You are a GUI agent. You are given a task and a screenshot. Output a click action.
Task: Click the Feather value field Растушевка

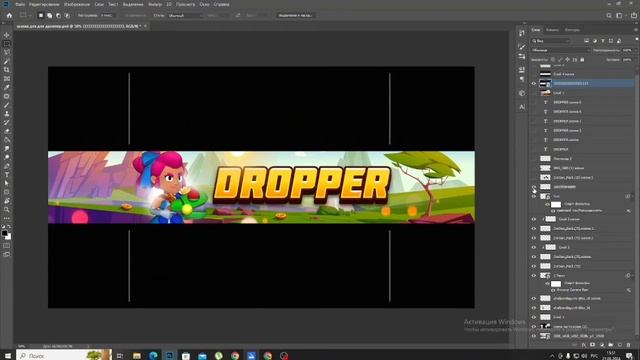coord(107,16)
